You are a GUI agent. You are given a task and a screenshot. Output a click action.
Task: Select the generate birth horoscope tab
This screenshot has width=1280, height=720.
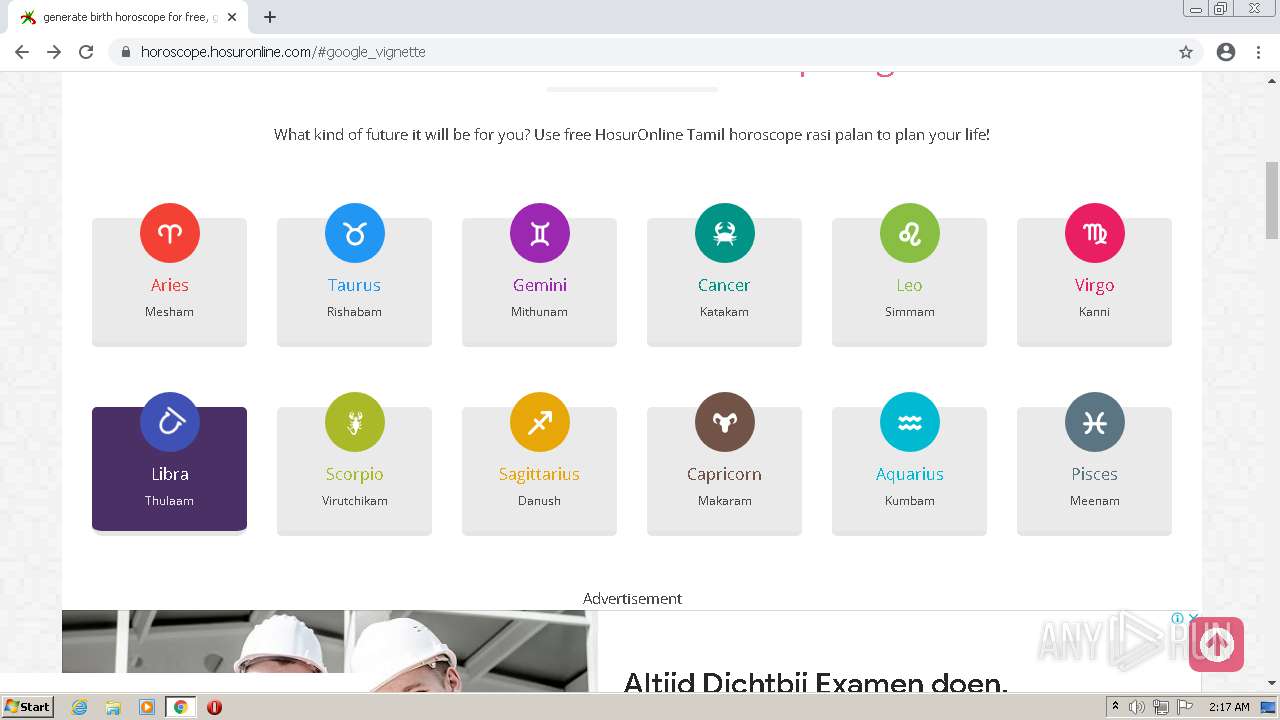[128, 17]
